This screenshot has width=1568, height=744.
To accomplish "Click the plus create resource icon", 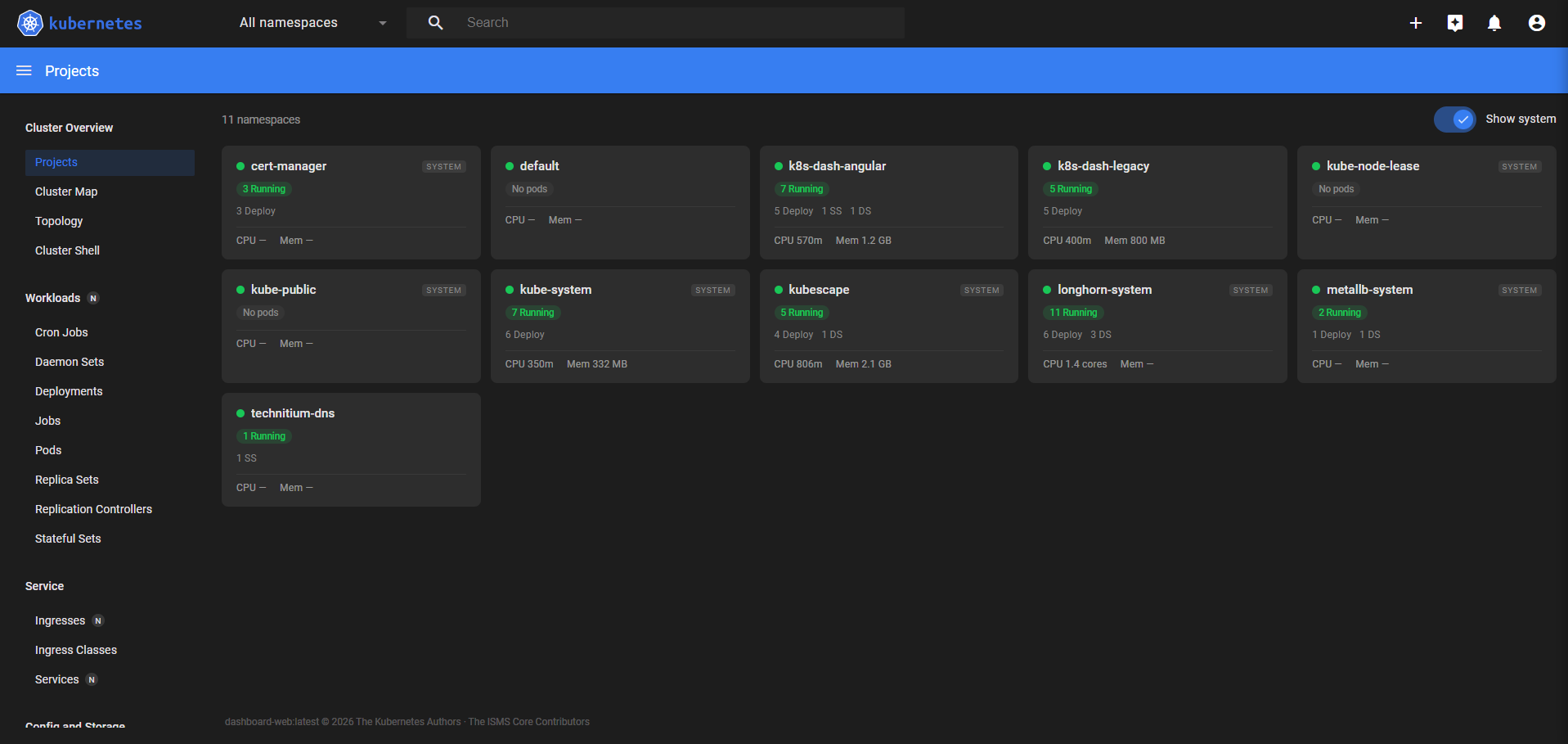I will [1416, 23].
